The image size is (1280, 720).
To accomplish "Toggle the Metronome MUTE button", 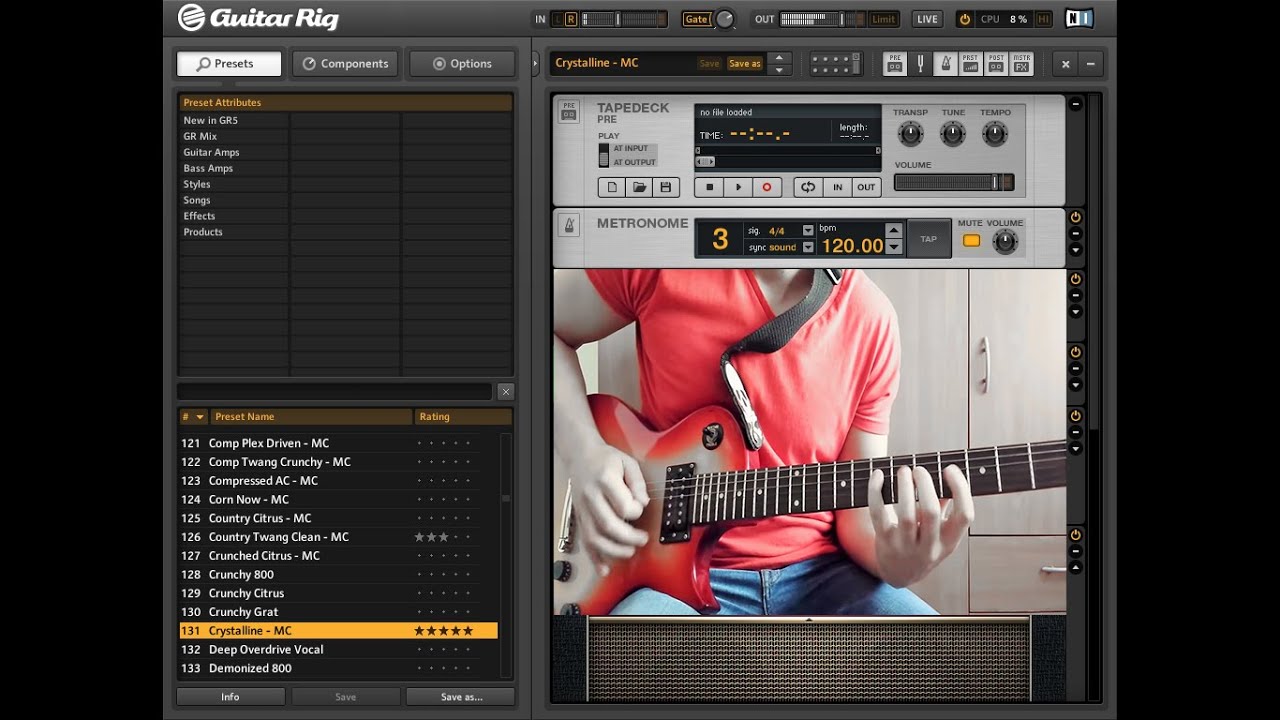I will [971, 241].
